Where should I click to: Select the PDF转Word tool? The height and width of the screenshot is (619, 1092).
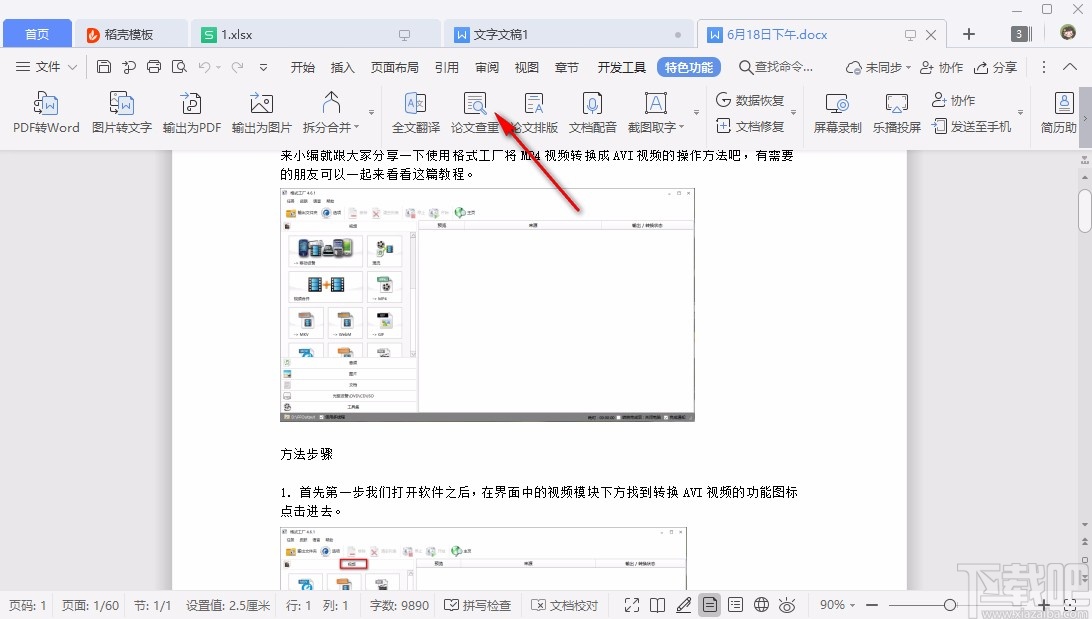(45, 110)
